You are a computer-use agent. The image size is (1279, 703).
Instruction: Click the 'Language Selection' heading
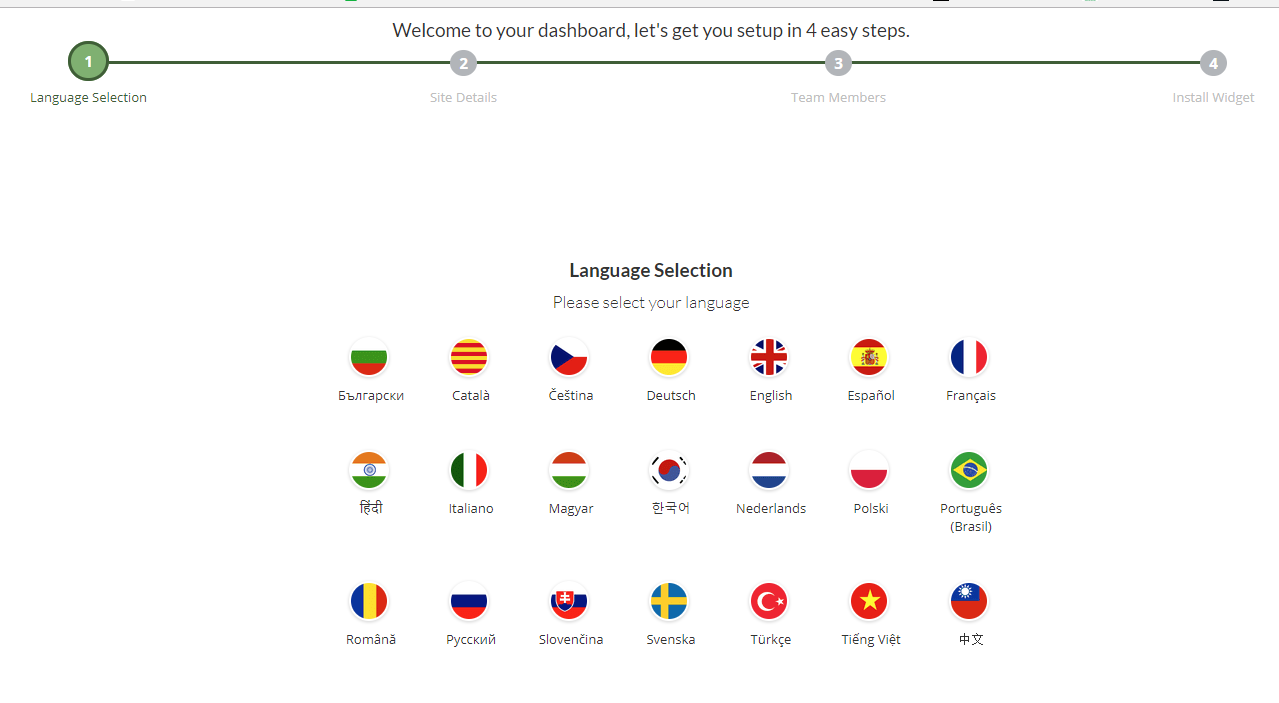[x=651, y=271]
